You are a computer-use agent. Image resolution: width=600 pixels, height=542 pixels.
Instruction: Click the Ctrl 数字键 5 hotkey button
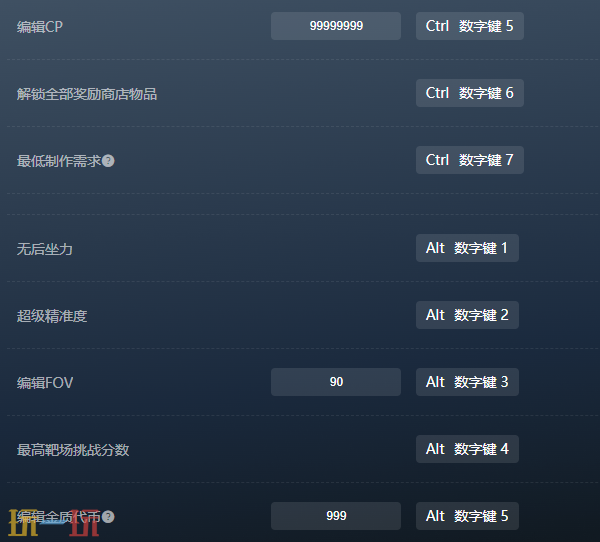pos(470,26)
